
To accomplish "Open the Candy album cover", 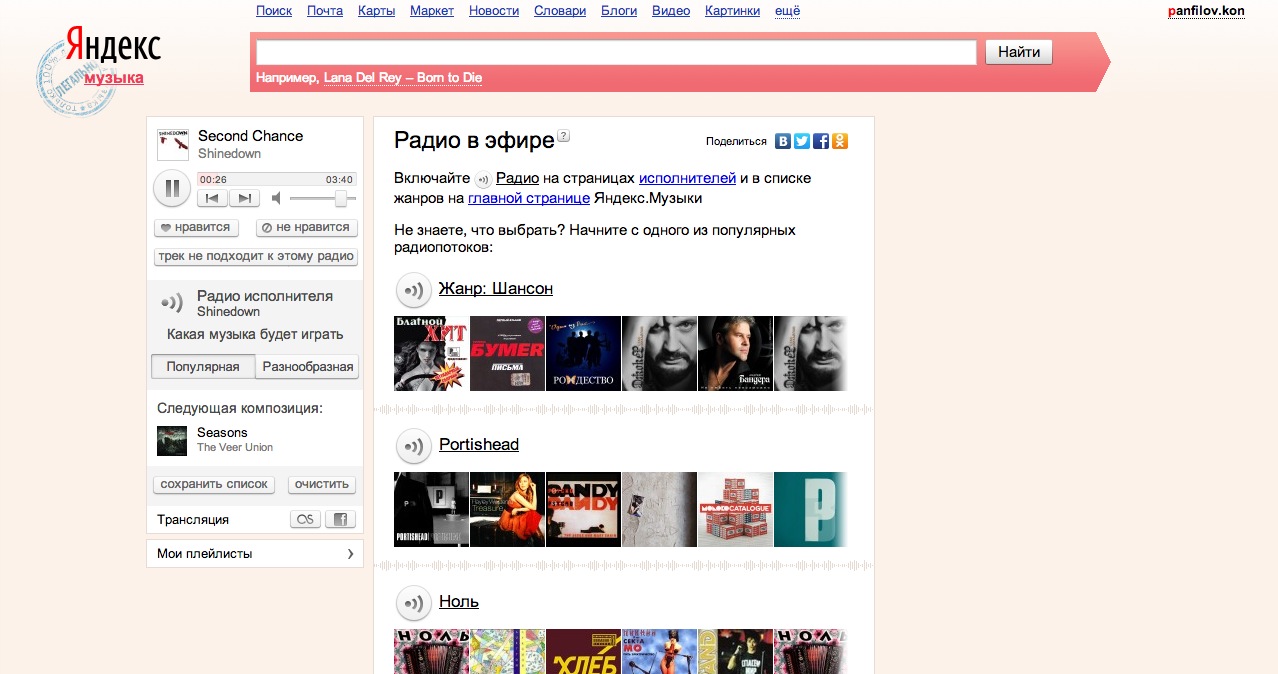I will coord(584,509).
